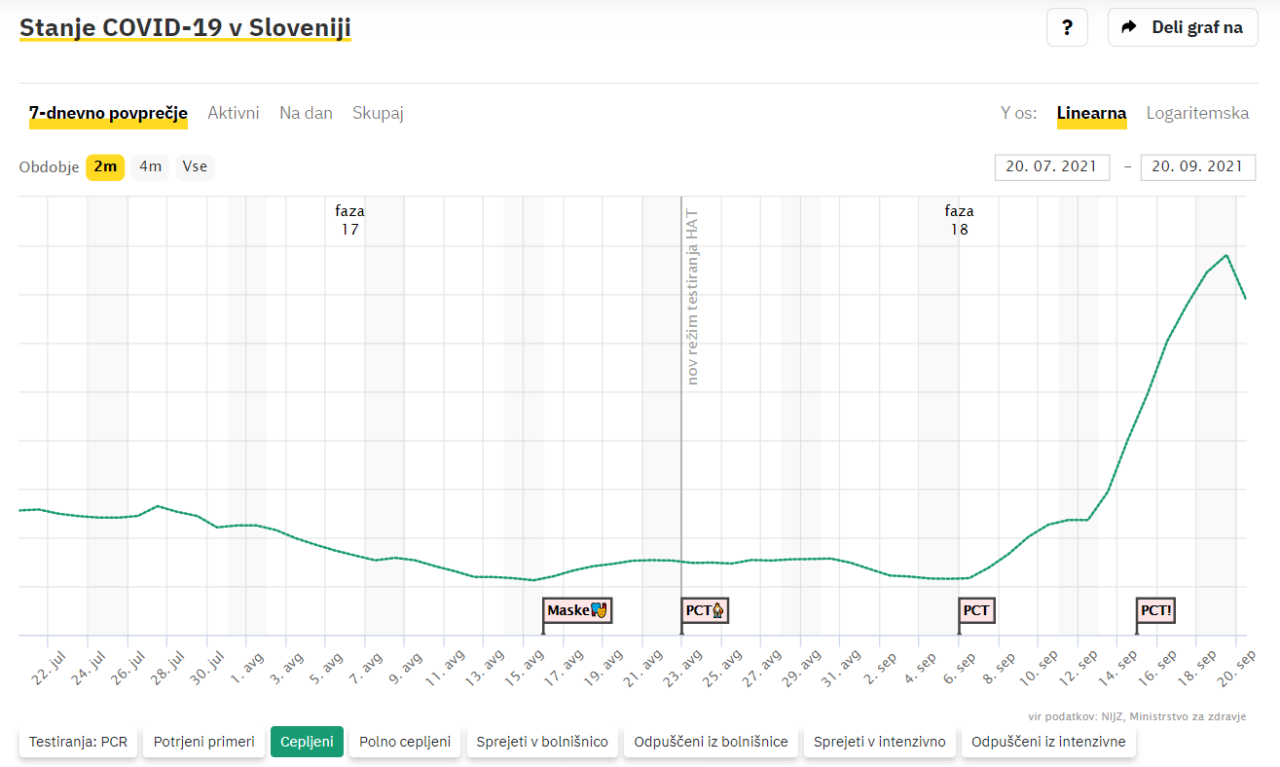Open the start date field 20. 07. 2021
Image resolution: width=1280 pixels, height=767 pixels.
(x=1052, y=167)
